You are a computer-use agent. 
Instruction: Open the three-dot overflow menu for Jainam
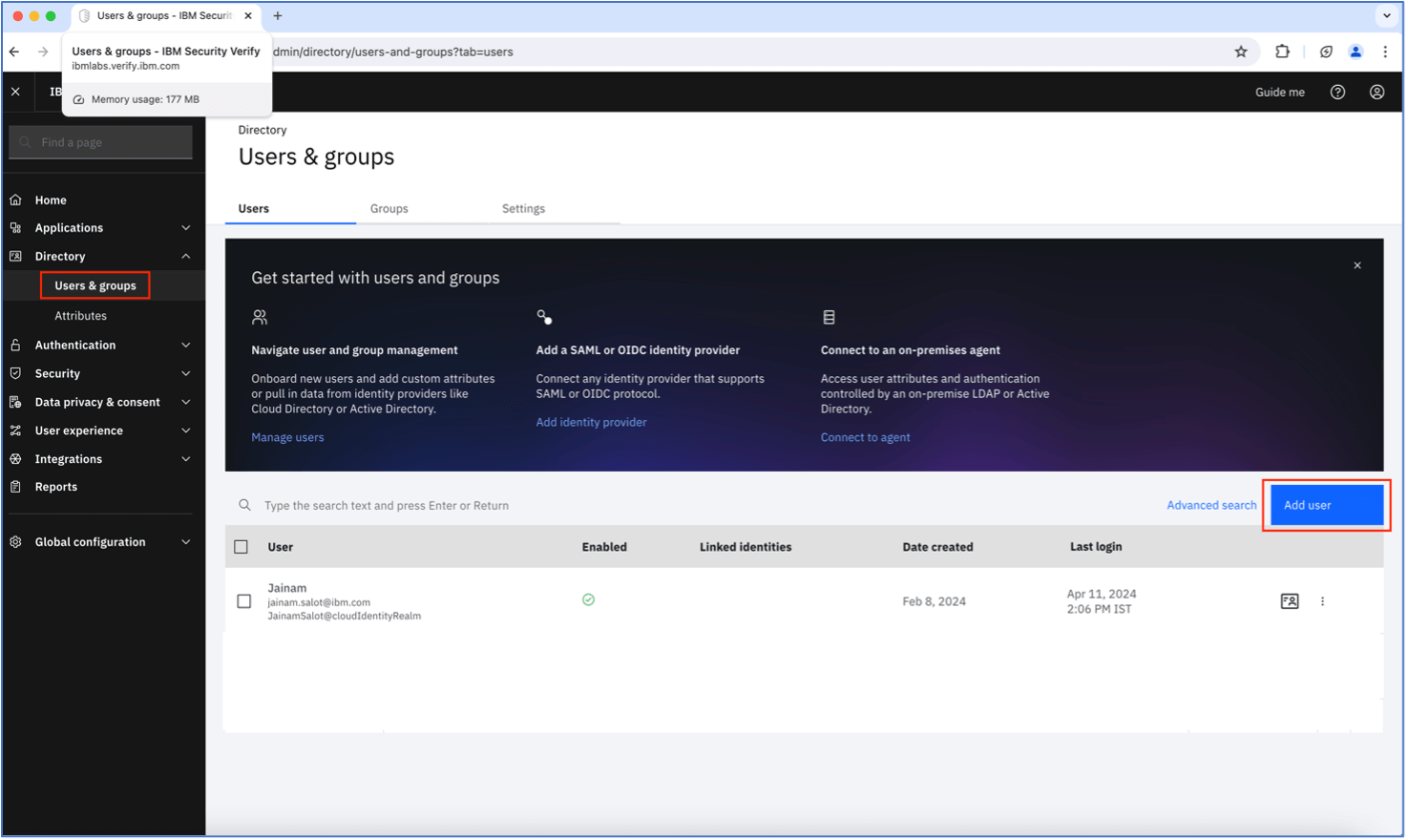pos(1322,601)
